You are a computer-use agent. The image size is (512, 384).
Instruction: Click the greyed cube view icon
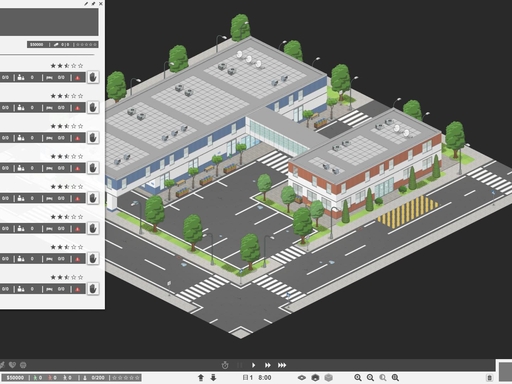(329, 378)
